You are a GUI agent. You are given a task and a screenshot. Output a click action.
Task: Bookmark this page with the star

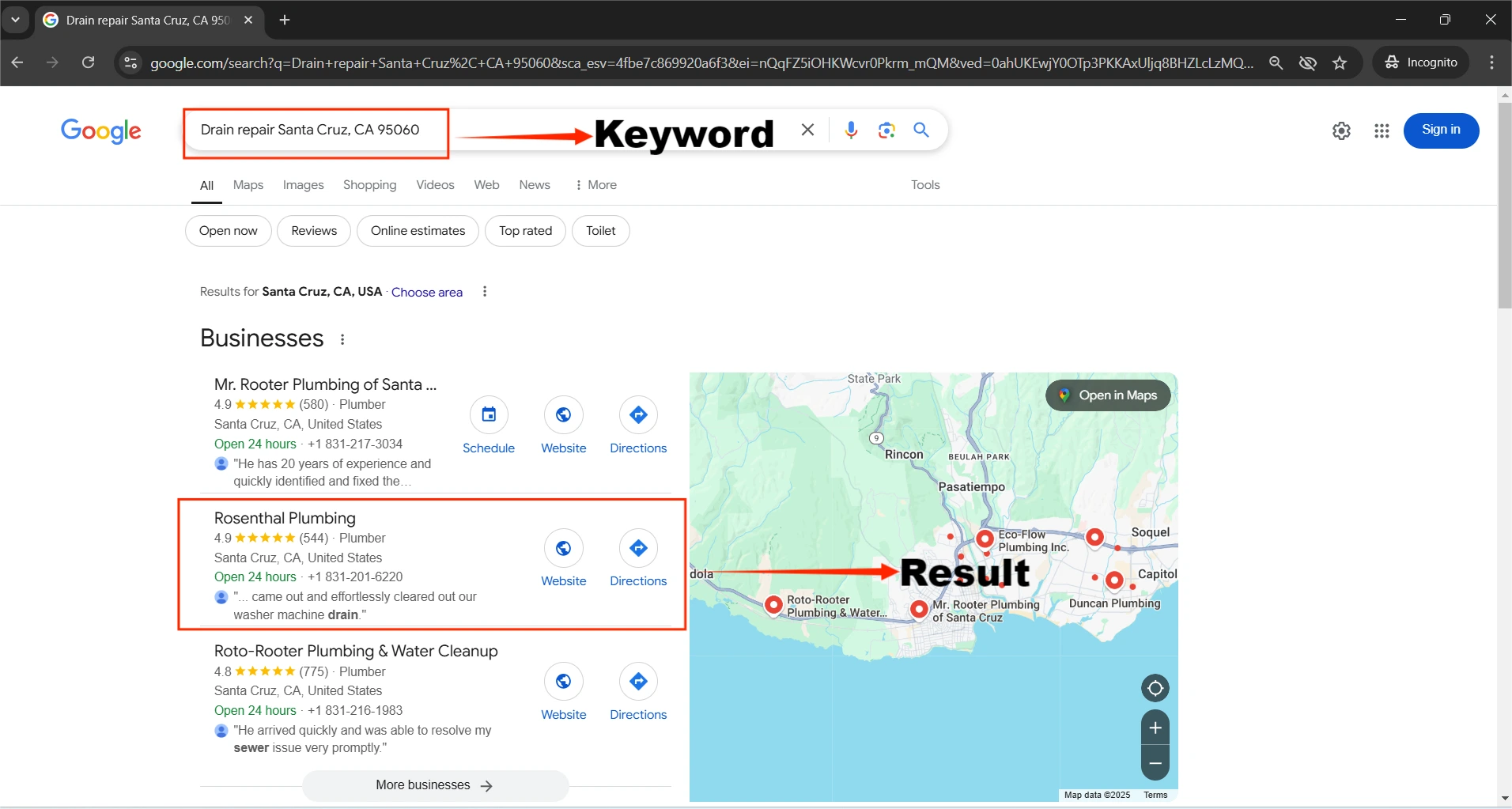pyautogui.click(x=1340, y=62)
